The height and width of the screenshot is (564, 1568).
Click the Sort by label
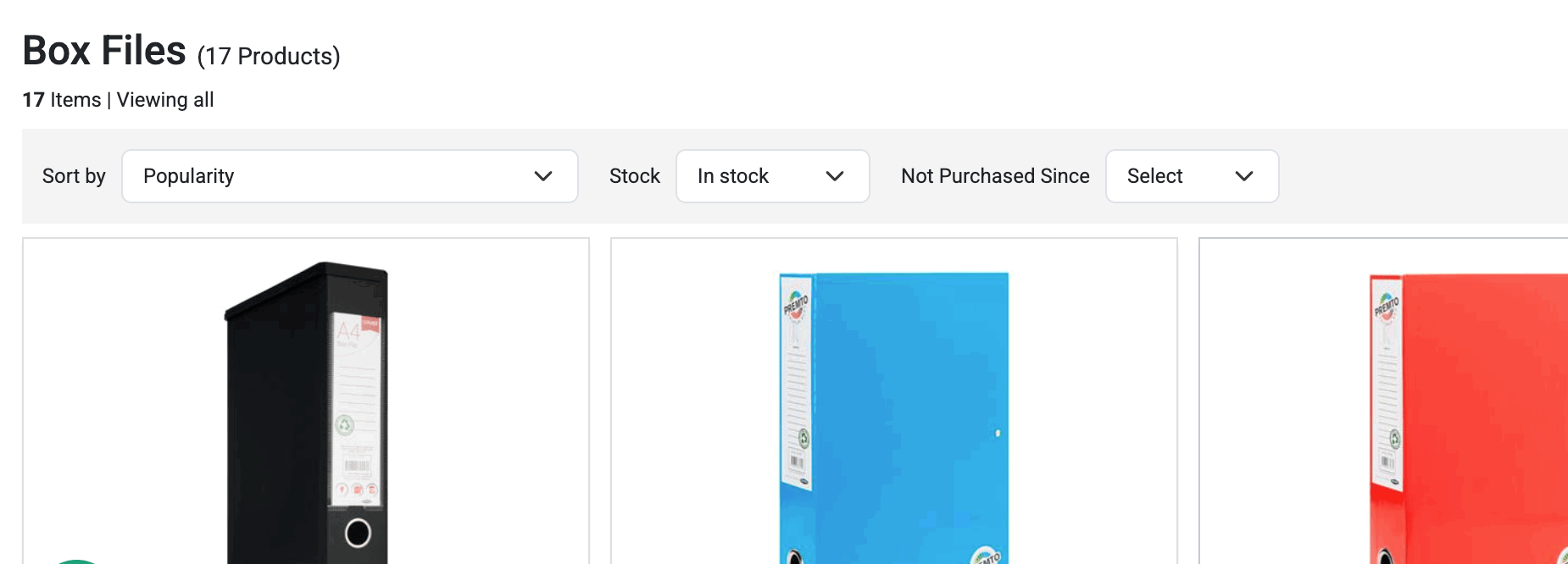coord(74,176)
